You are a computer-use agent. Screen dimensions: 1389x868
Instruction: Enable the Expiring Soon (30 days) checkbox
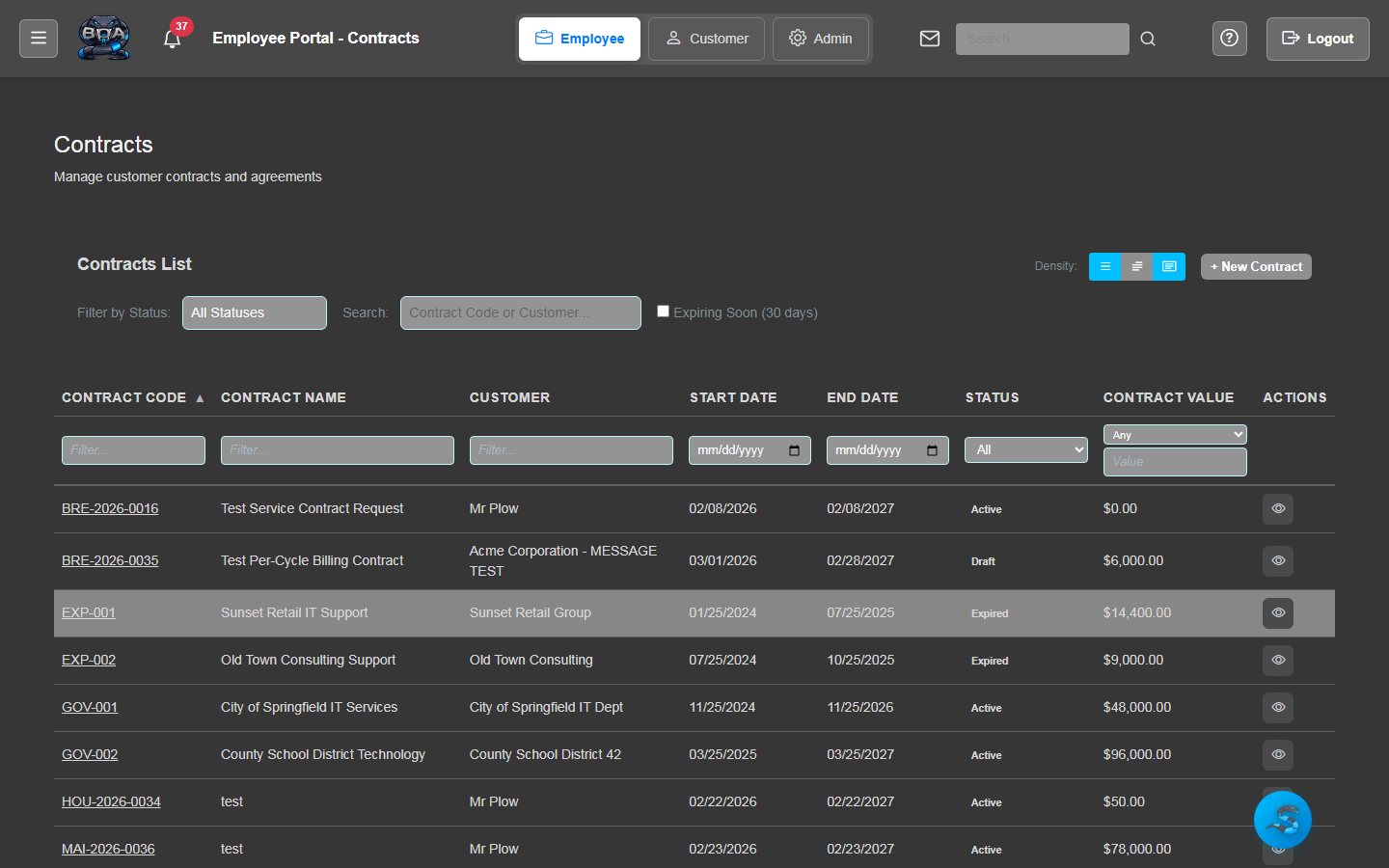pyautogui.click(x=663, y=312)
